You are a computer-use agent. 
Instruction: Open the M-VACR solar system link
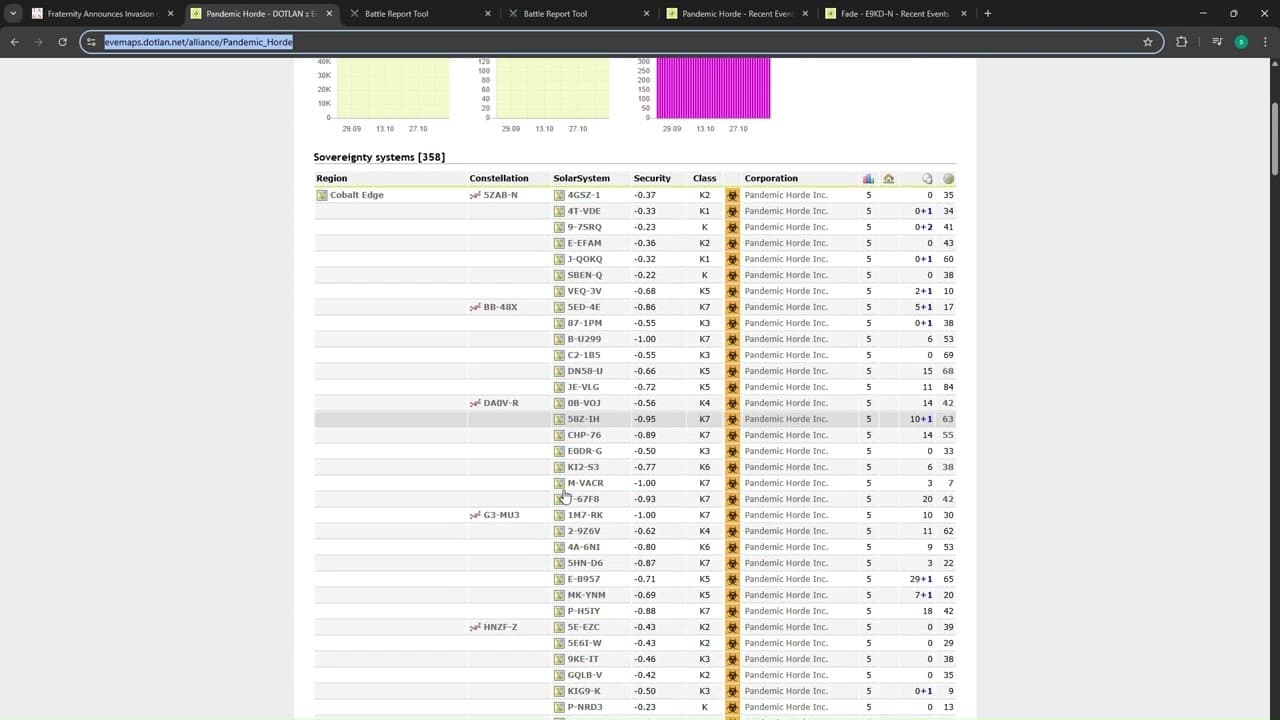click(x=586, y=483)
